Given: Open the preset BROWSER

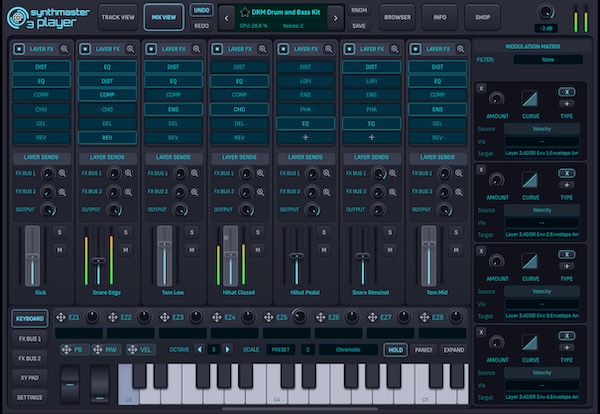Looking at the screenshot, I should [398, 17].
